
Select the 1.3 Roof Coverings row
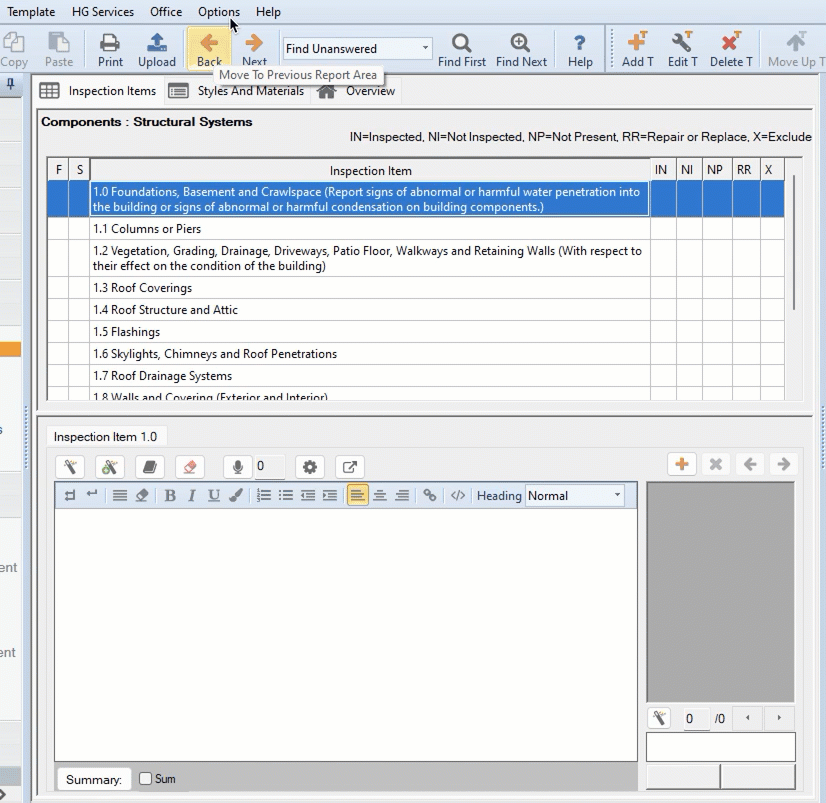(x=370, y=288)
